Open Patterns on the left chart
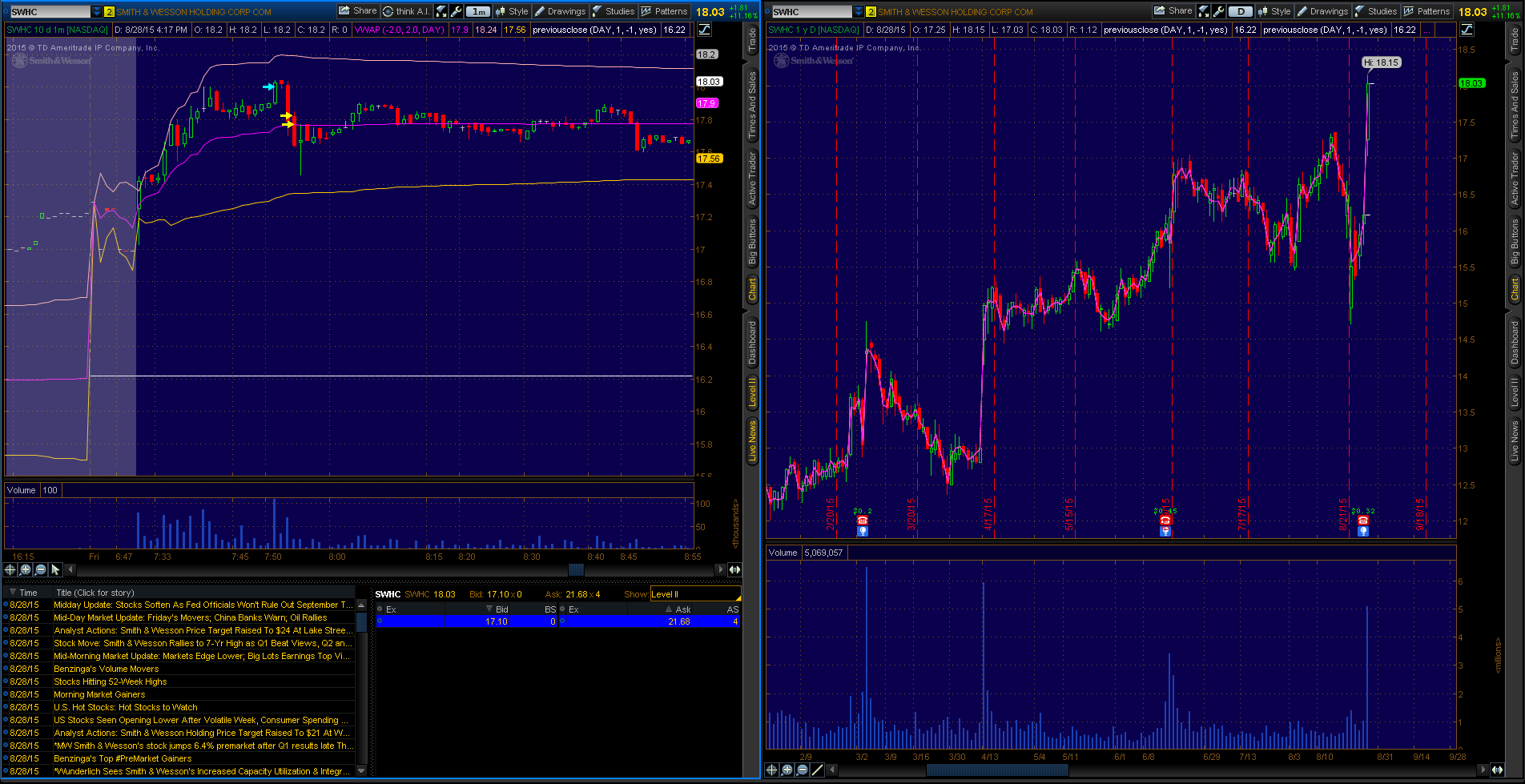Screen dimensions: 1525x784 tap(665, 11)
